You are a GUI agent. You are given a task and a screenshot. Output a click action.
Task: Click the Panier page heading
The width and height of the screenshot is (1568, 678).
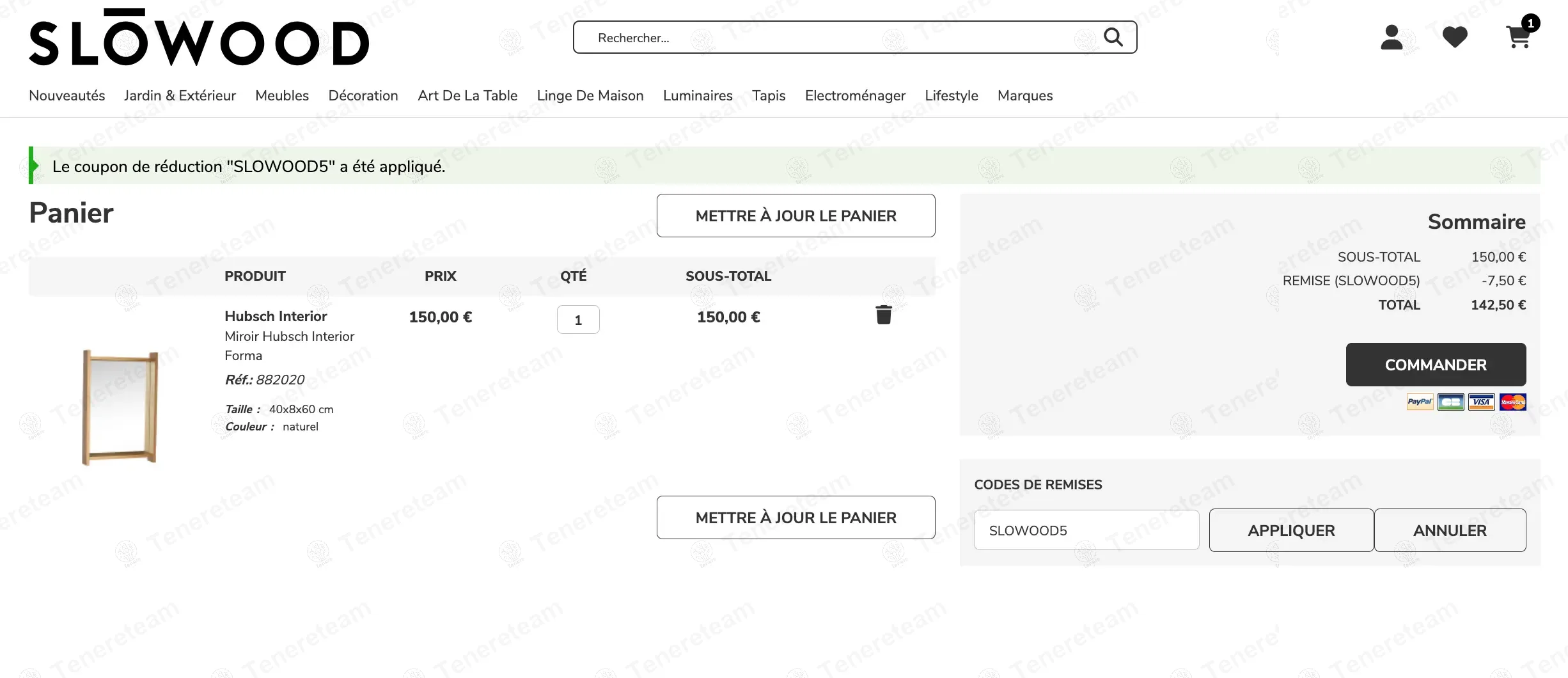tap(71, 213)
